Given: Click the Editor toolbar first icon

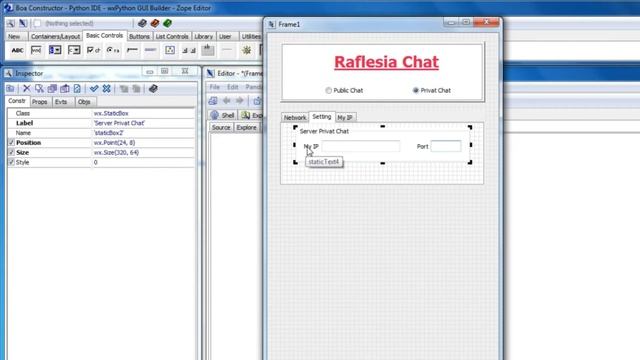Looking at the screenshot, I should (213, 101).
